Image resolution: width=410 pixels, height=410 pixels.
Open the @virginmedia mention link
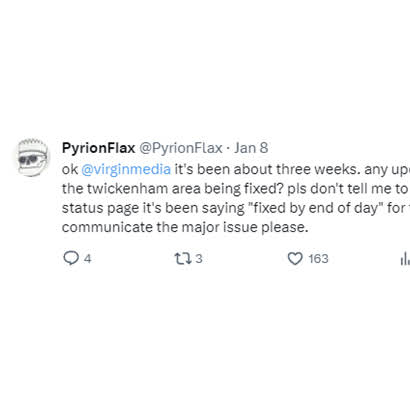click(x=126, y=169)
